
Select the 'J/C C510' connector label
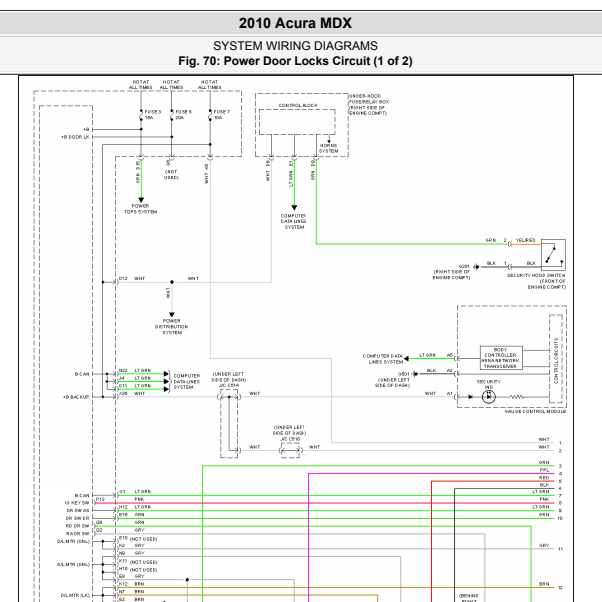[x=290, y=438]
